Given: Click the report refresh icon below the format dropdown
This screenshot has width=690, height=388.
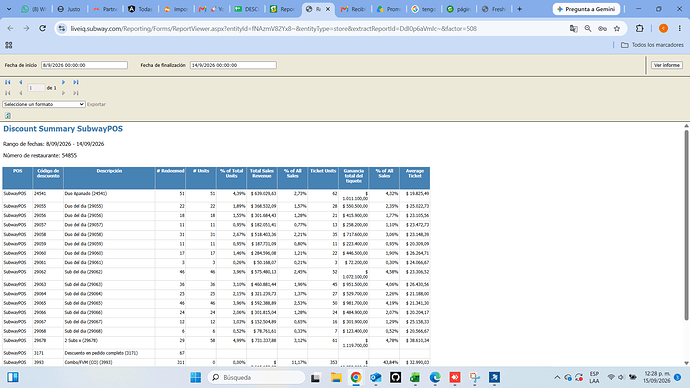Looking at the screenshot, I should (x=7, y=116).
